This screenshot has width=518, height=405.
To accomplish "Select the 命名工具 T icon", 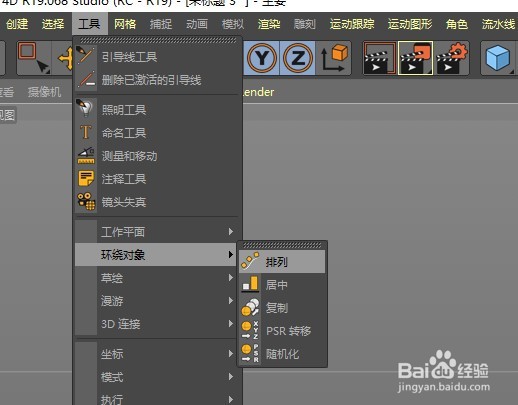I will point(86,132).
